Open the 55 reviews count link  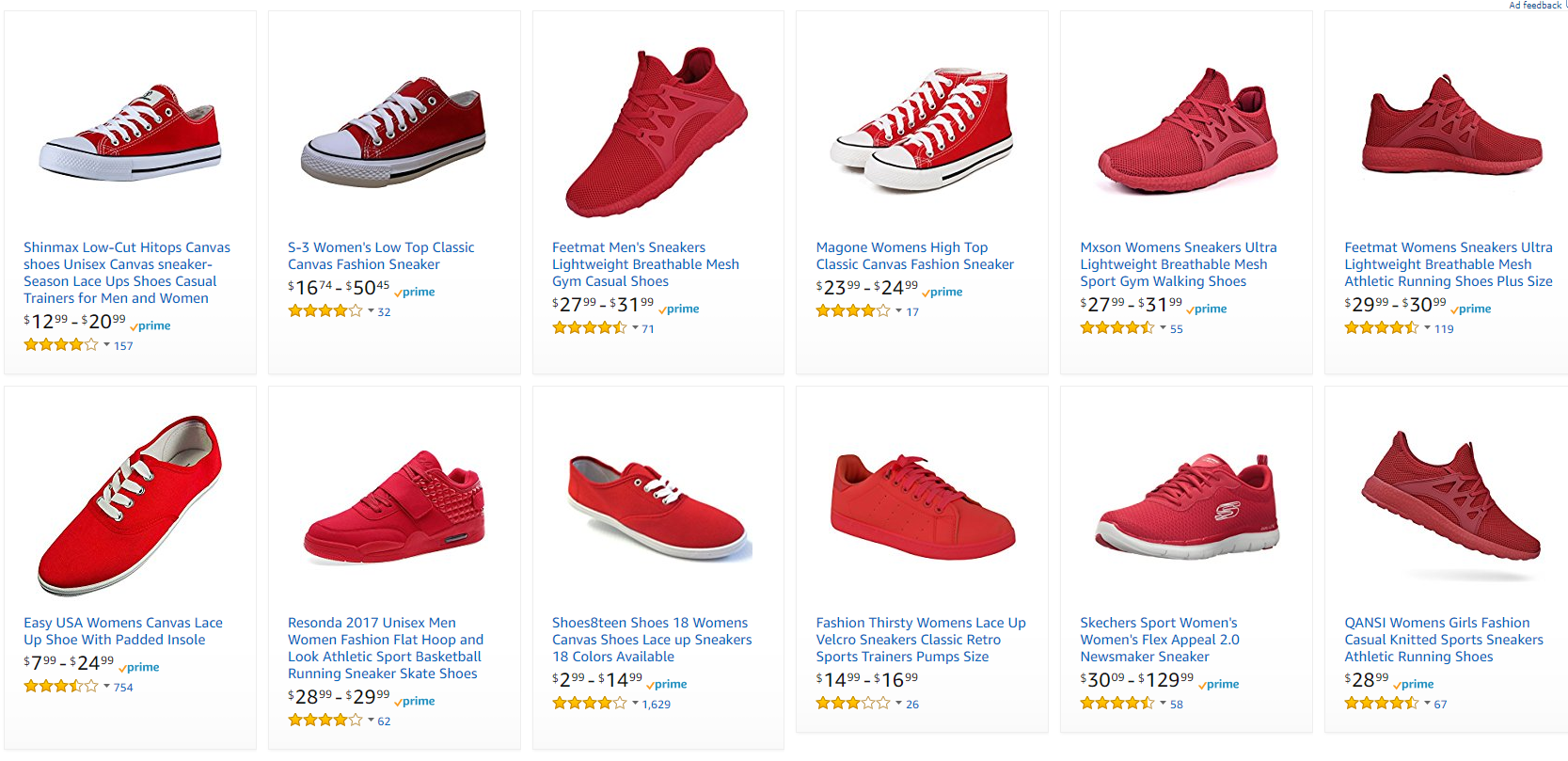point(1177,329)
